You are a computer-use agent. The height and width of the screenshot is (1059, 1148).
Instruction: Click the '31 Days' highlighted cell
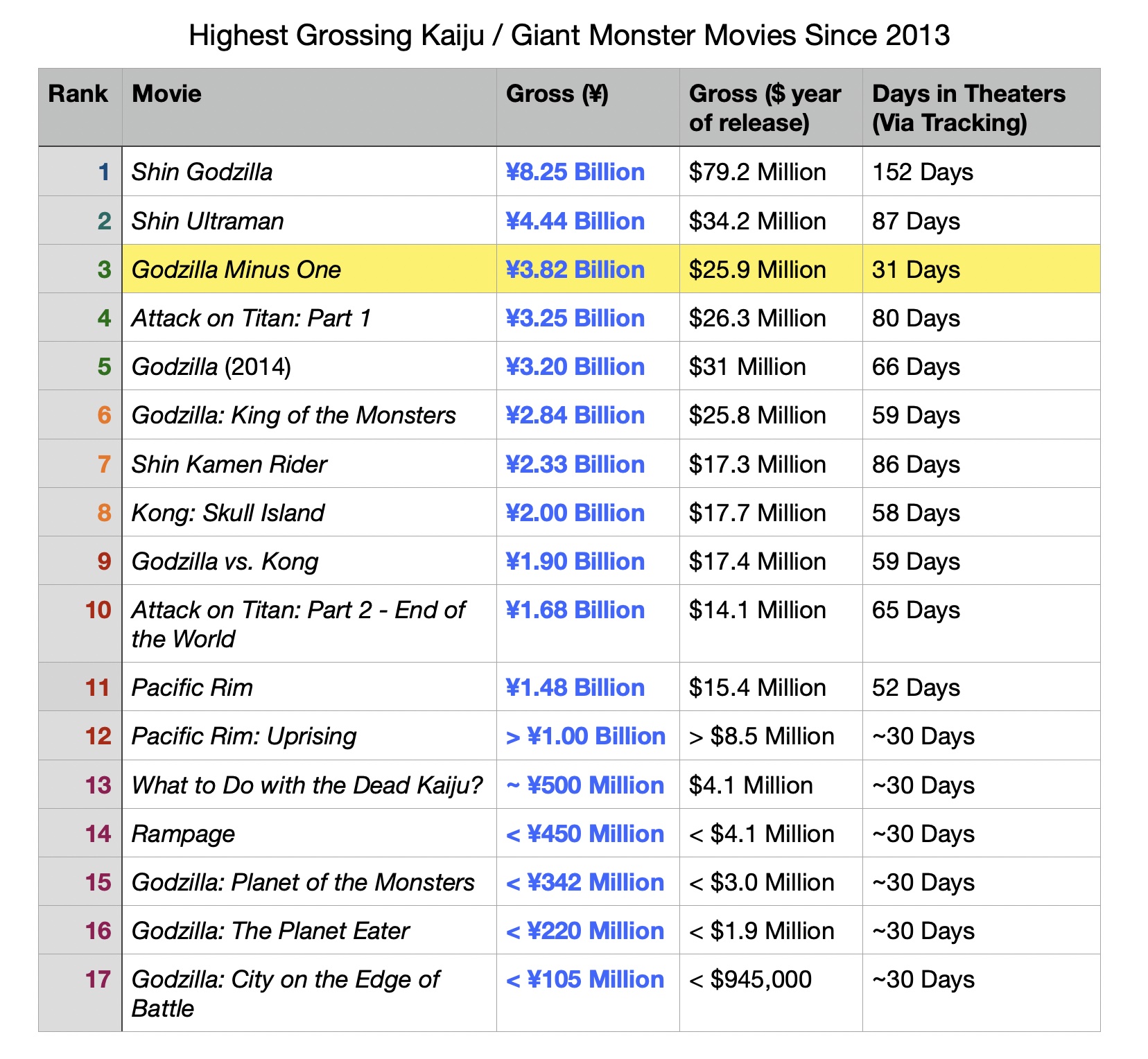click(x=982, y=269)
